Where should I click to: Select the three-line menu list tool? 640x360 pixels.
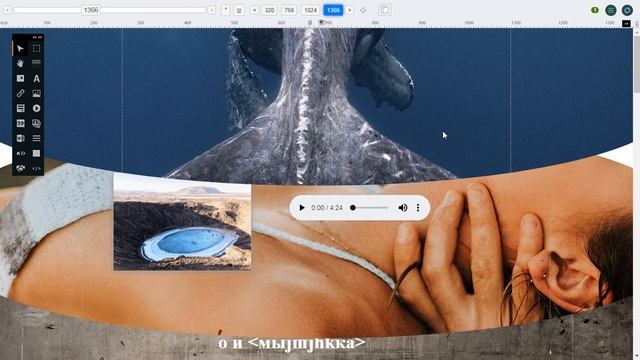point(36,138)
